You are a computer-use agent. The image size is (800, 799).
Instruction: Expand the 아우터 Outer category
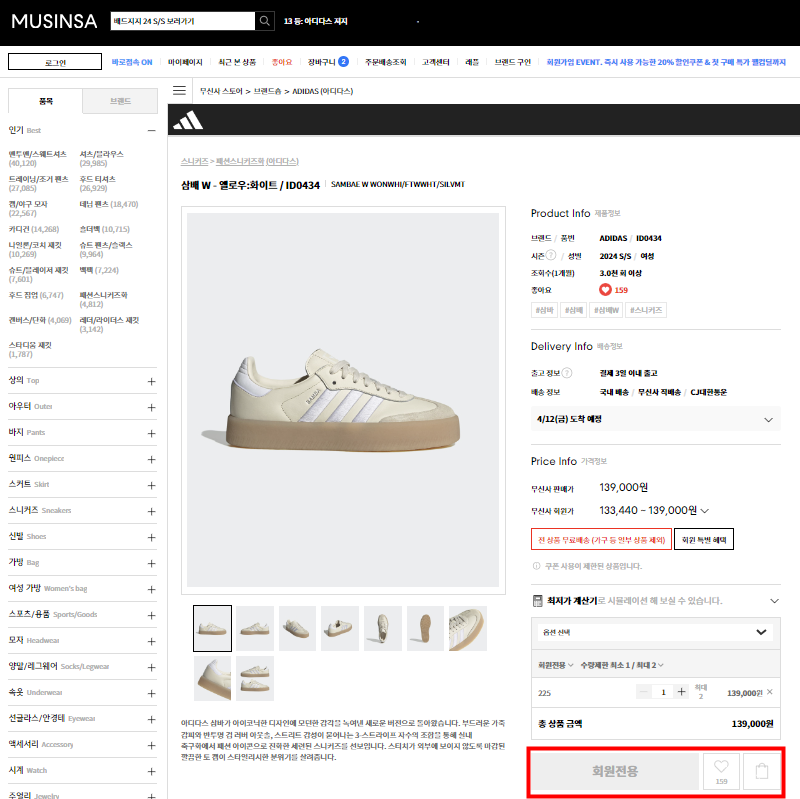152,408
